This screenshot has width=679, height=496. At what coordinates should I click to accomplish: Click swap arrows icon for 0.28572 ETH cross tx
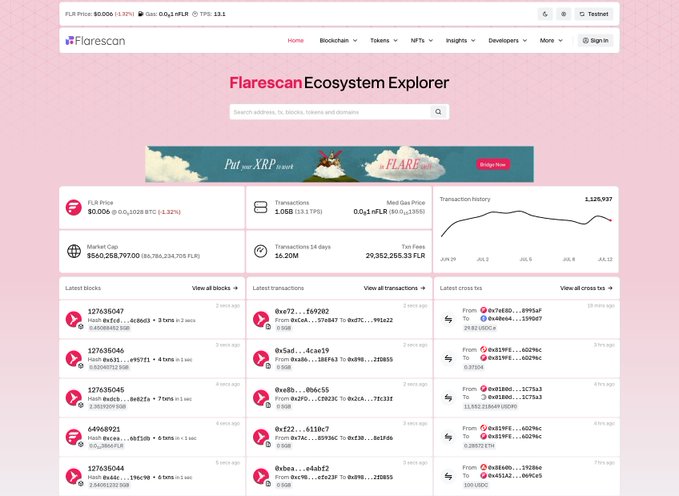(x=449, y=437)
